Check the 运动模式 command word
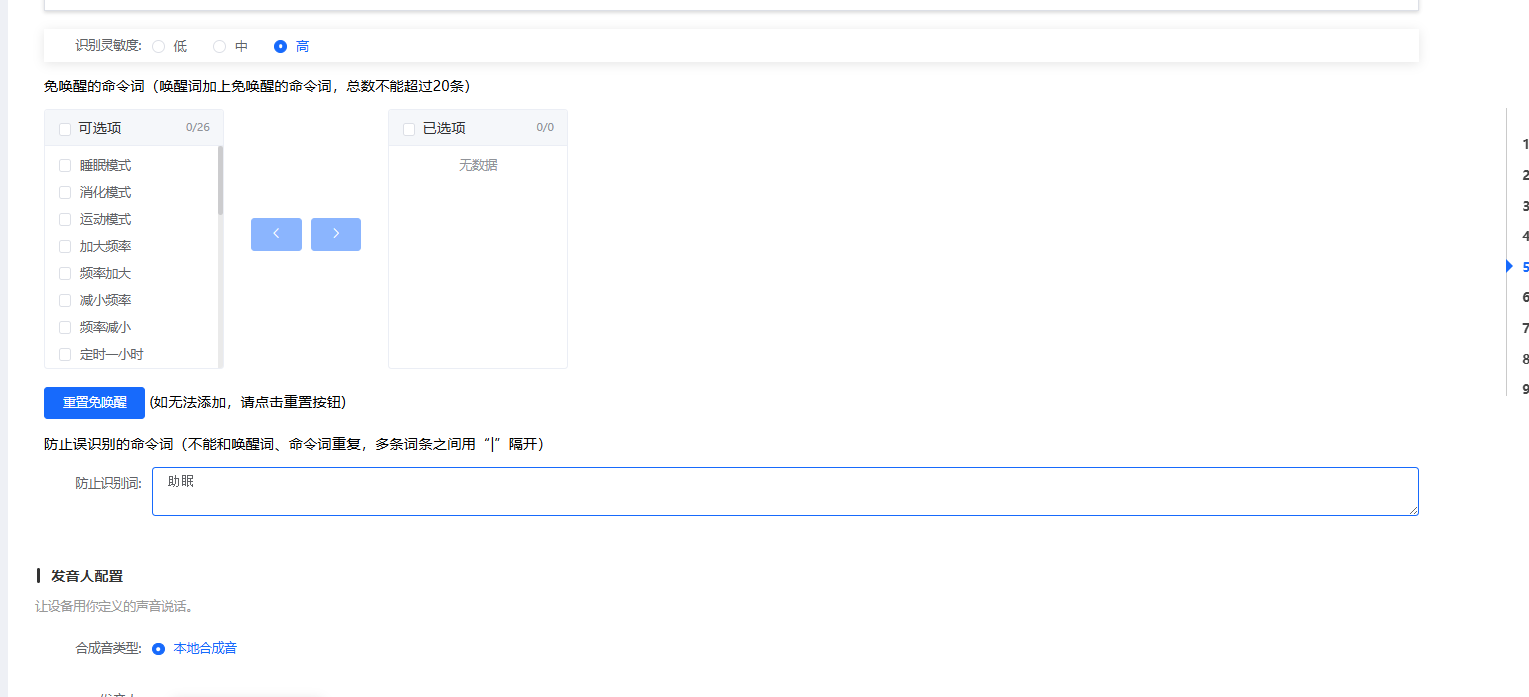This screenshot has height=697, width=1529. [65, 220]
